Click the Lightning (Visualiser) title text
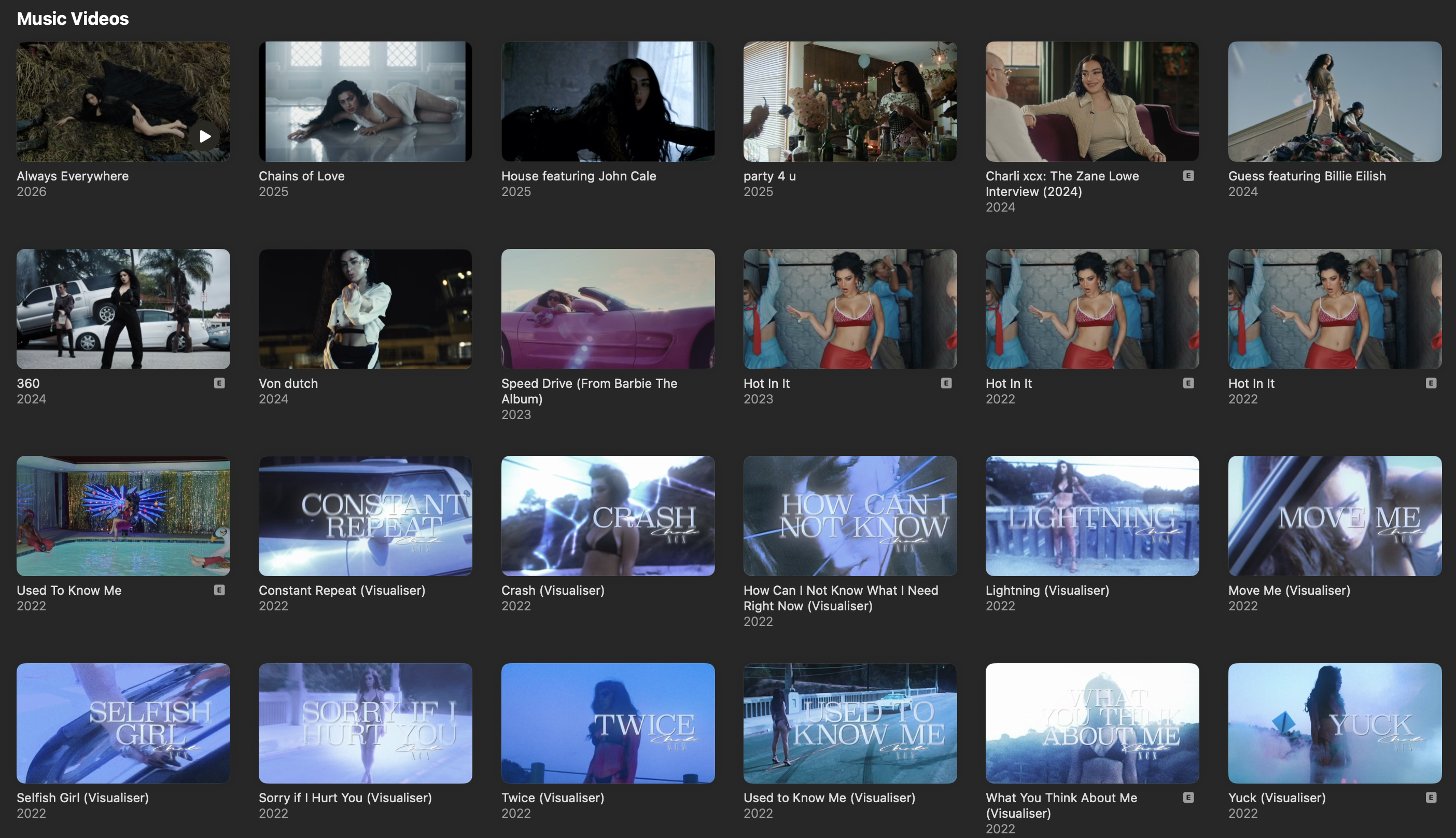Viewport: 1456px width, 838px height. (x=1047, y=591)
